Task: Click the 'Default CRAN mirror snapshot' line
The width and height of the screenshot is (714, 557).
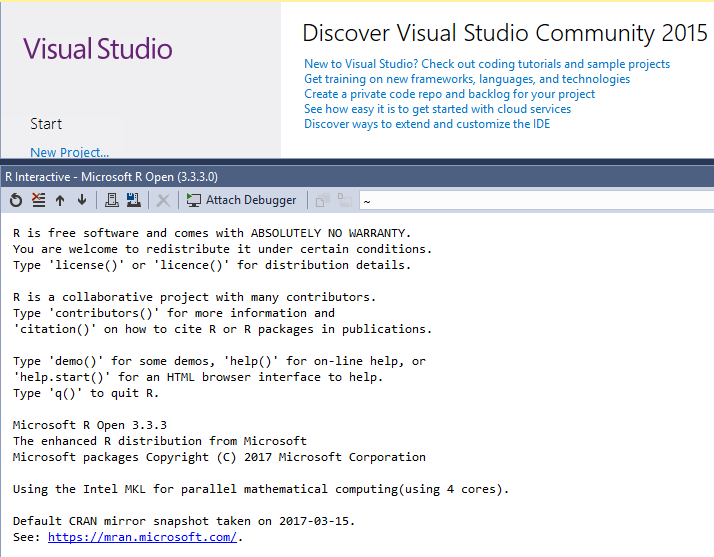Action: [184, 521]
